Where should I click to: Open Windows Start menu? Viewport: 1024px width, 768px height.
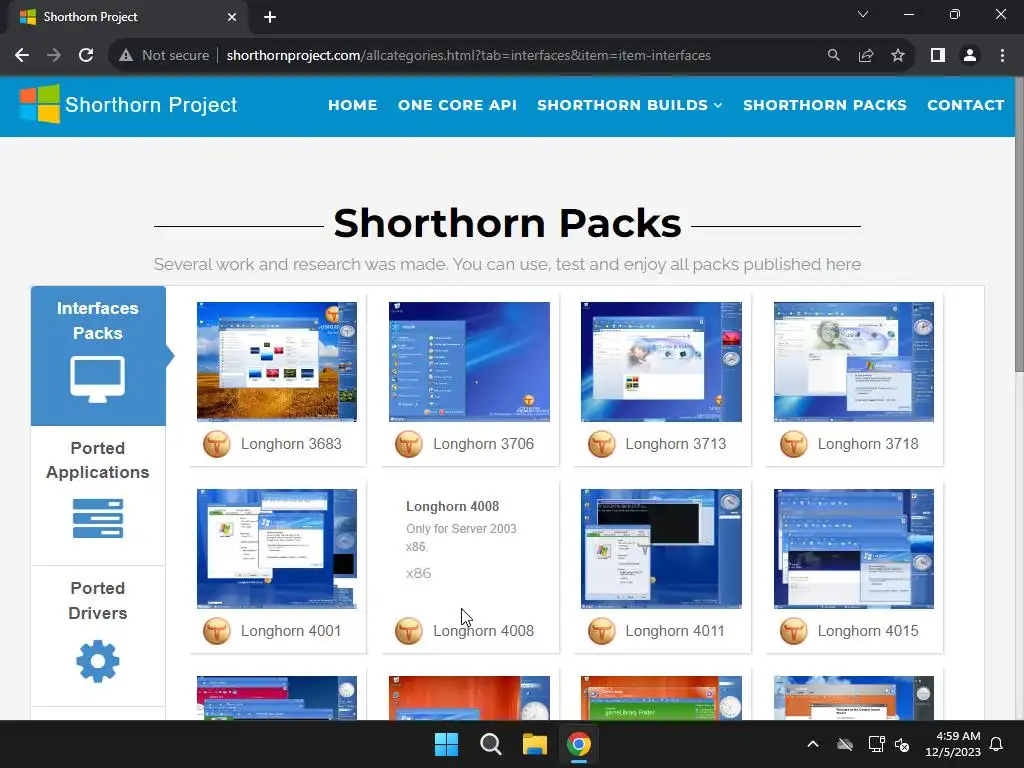click(x=447, y=744)
